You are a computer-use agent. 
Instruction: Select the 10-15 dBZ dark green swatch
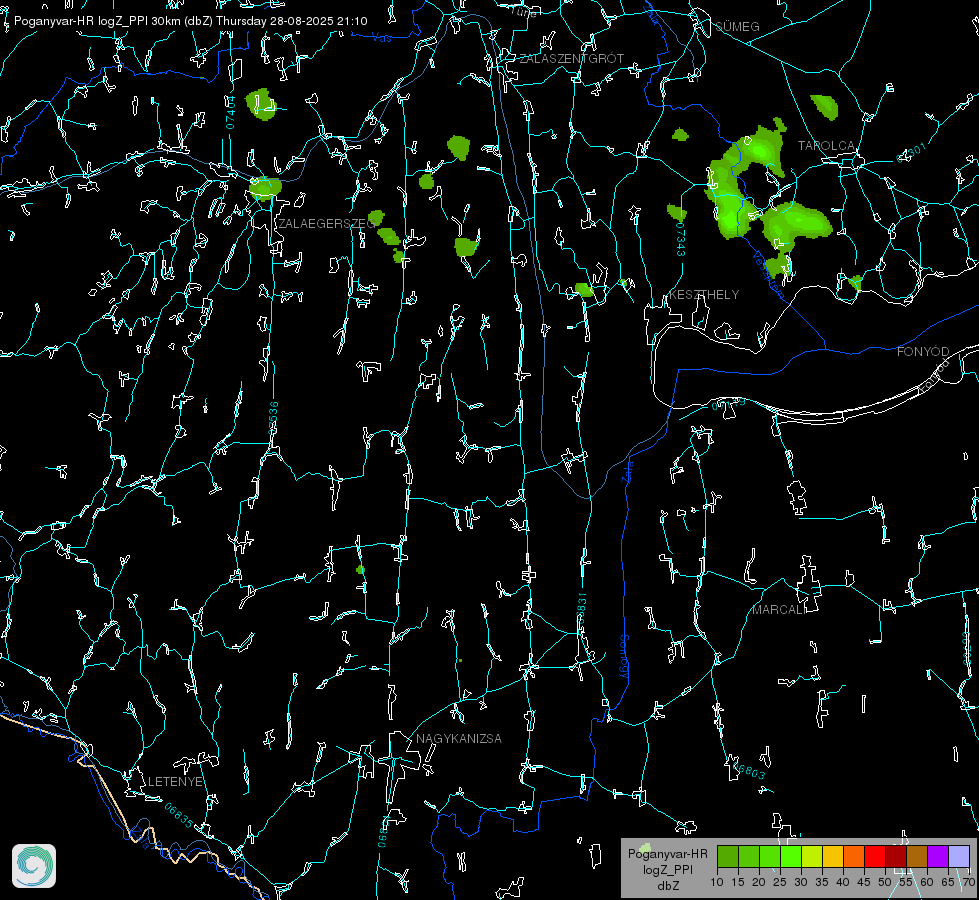(728, 856)
